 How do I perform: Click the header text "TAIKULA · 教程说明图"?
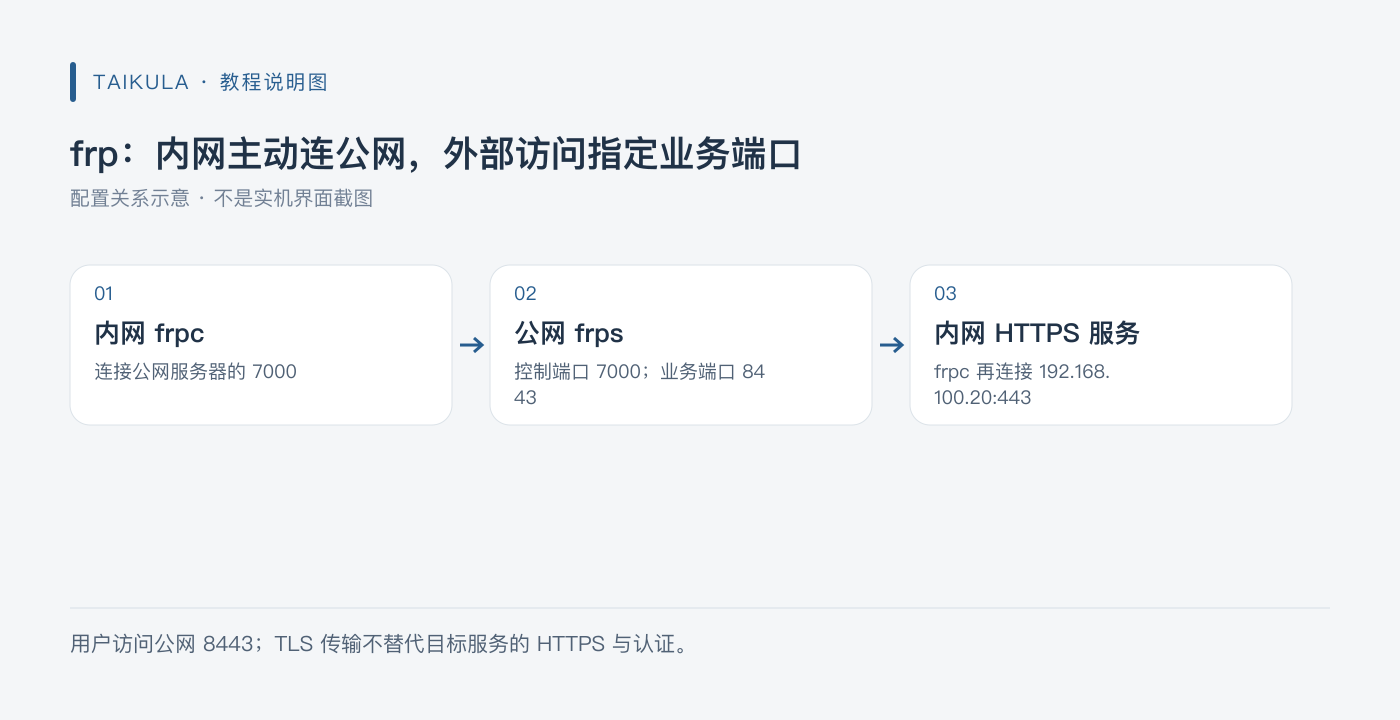click(x=210, y=82)
